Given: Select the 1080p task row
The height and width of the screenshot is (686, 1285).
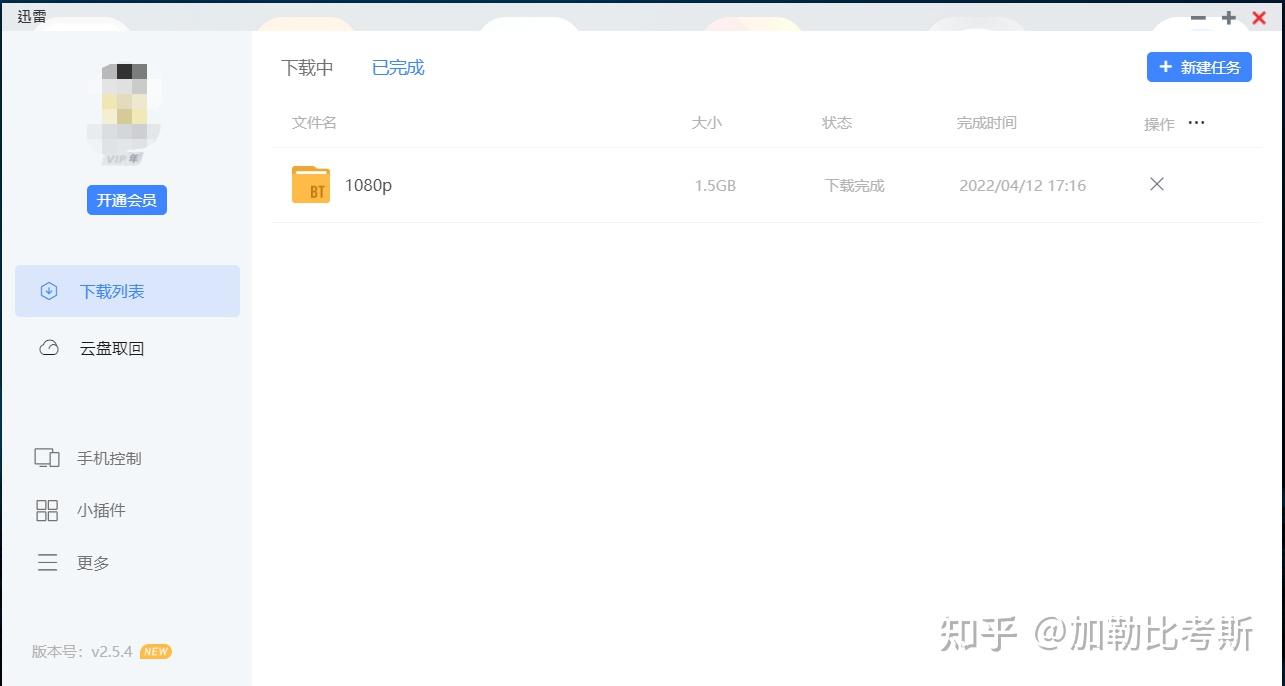Looking at the screenshot, I should (600, 184).
